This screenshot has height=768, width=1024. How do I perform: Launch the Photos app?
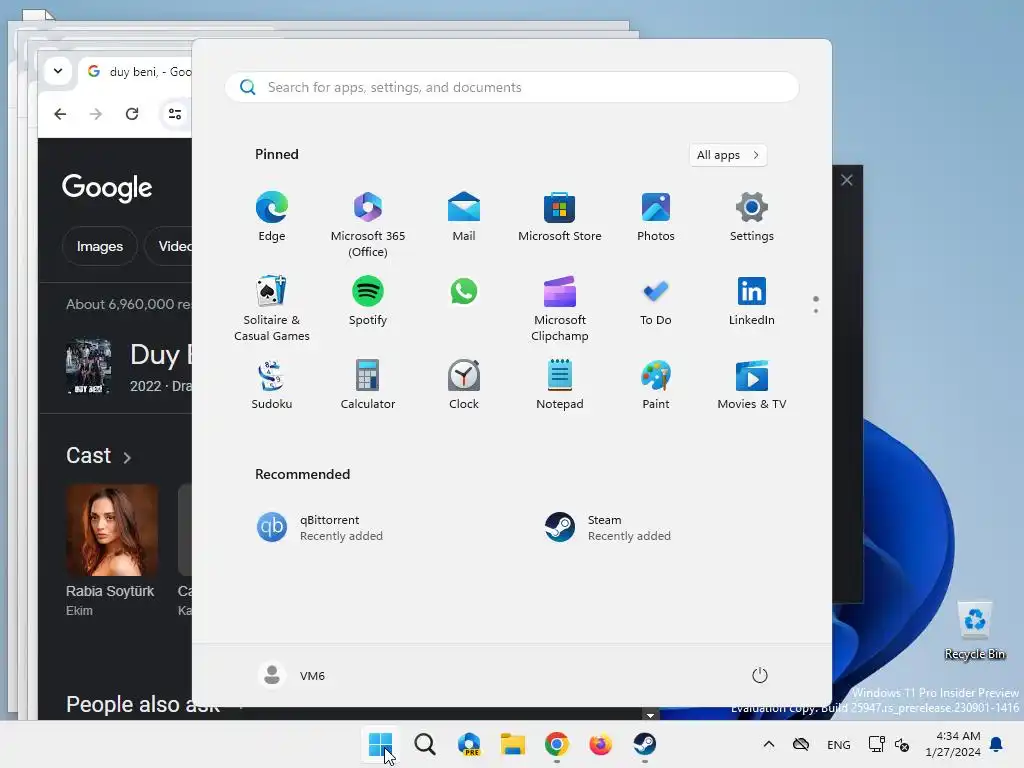656,217
